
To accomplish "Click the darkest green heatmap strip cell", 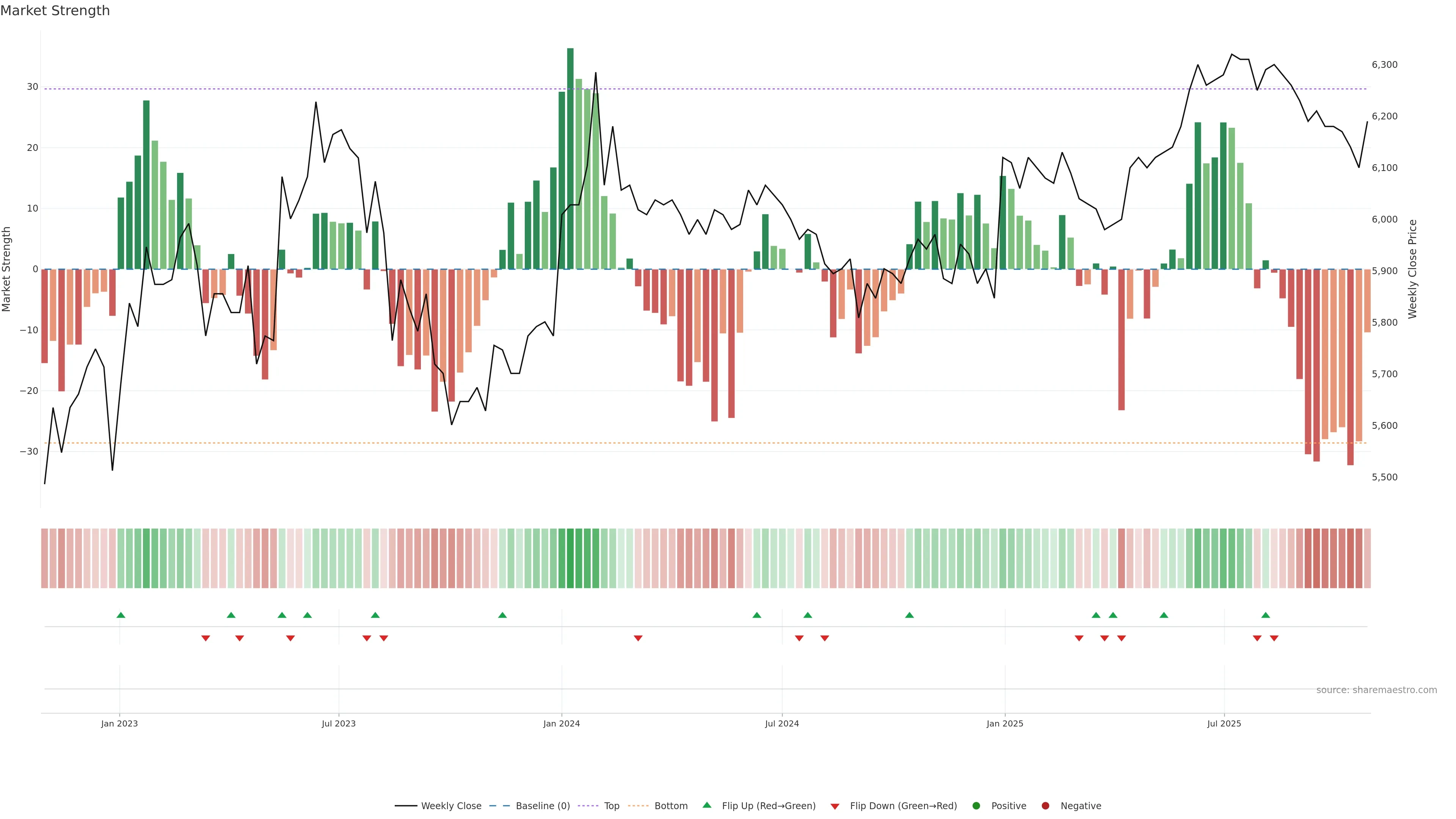I will tap(570, 559).
